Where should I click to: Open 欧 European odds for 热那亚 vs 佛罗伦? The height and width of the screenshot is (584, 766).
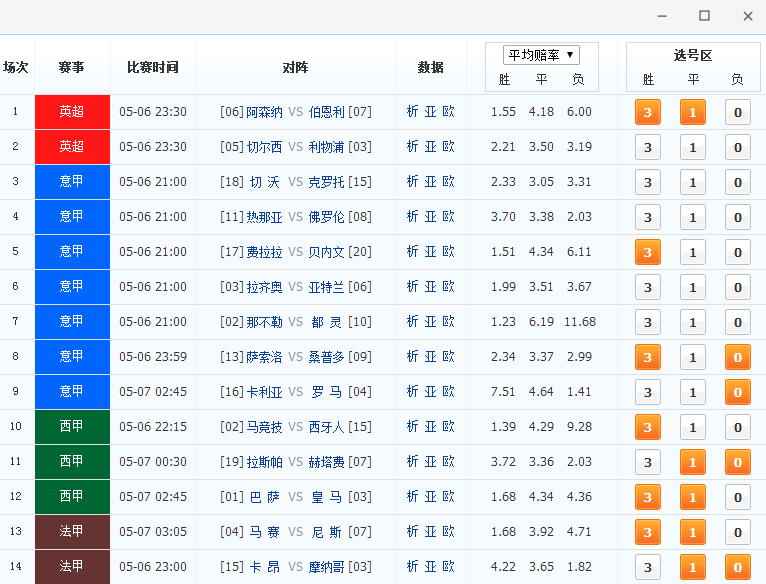(448, 216)
